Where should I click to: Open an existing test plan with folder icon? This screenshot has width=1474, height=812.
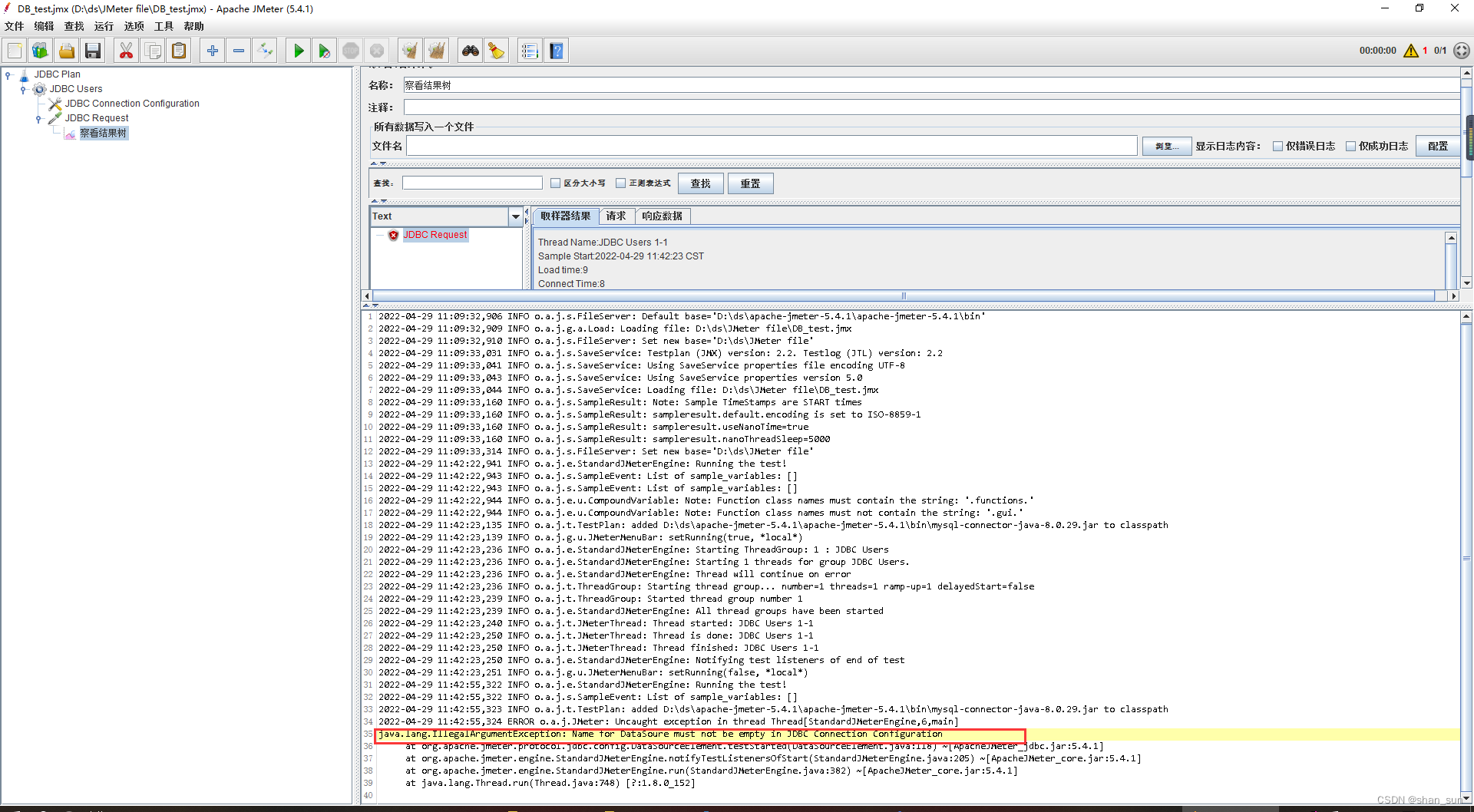pyautogui.click(x=67, y=50)
